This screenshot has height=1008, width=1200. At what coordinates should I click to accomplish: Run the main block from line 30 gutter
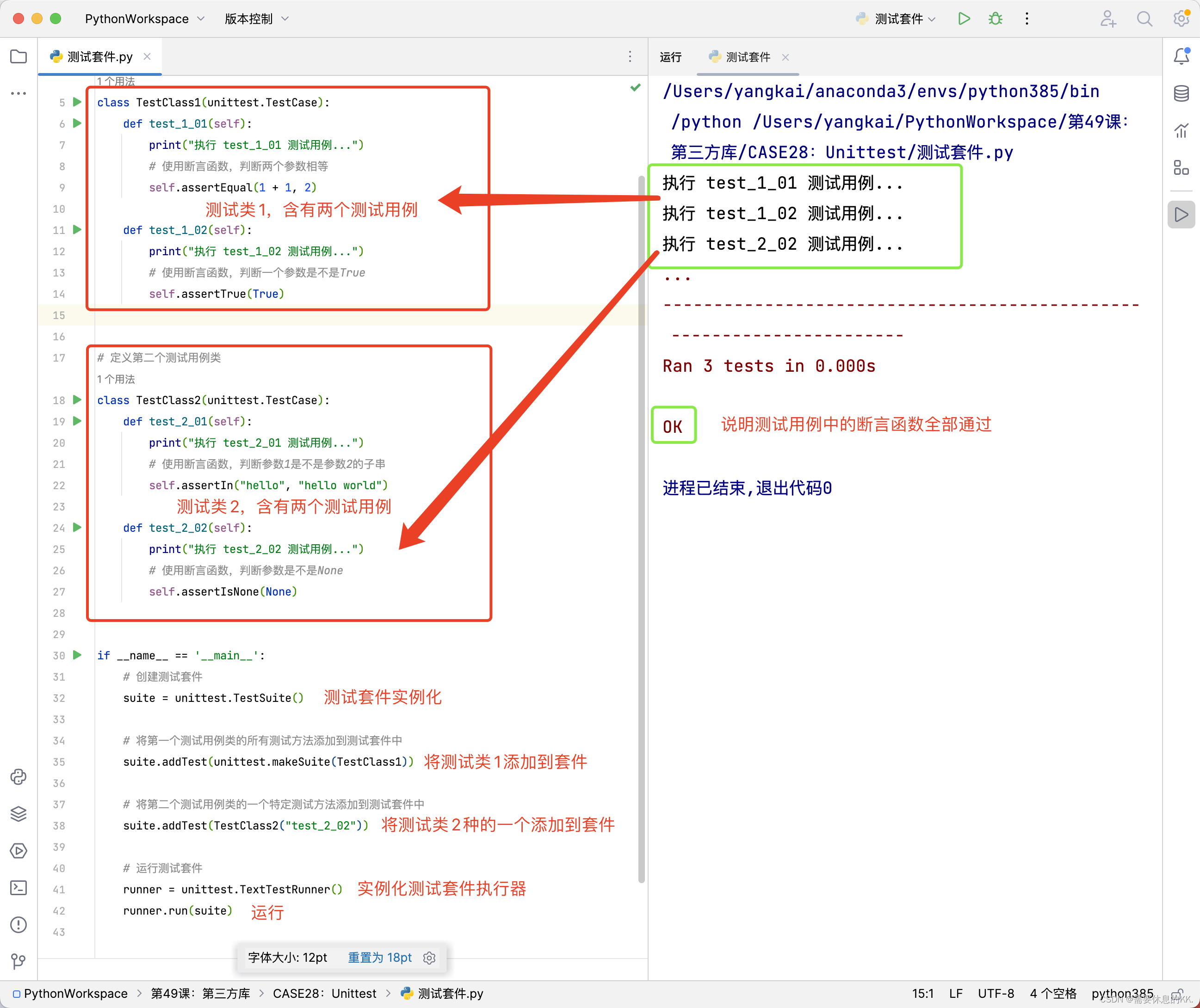point(77,655)
